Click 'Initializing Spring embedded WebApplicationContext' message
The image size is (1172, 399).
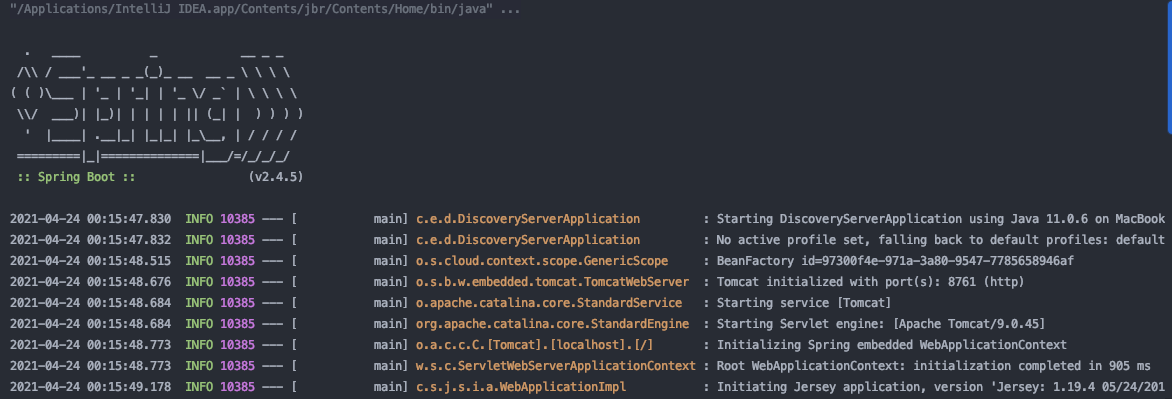click(892, 345)
